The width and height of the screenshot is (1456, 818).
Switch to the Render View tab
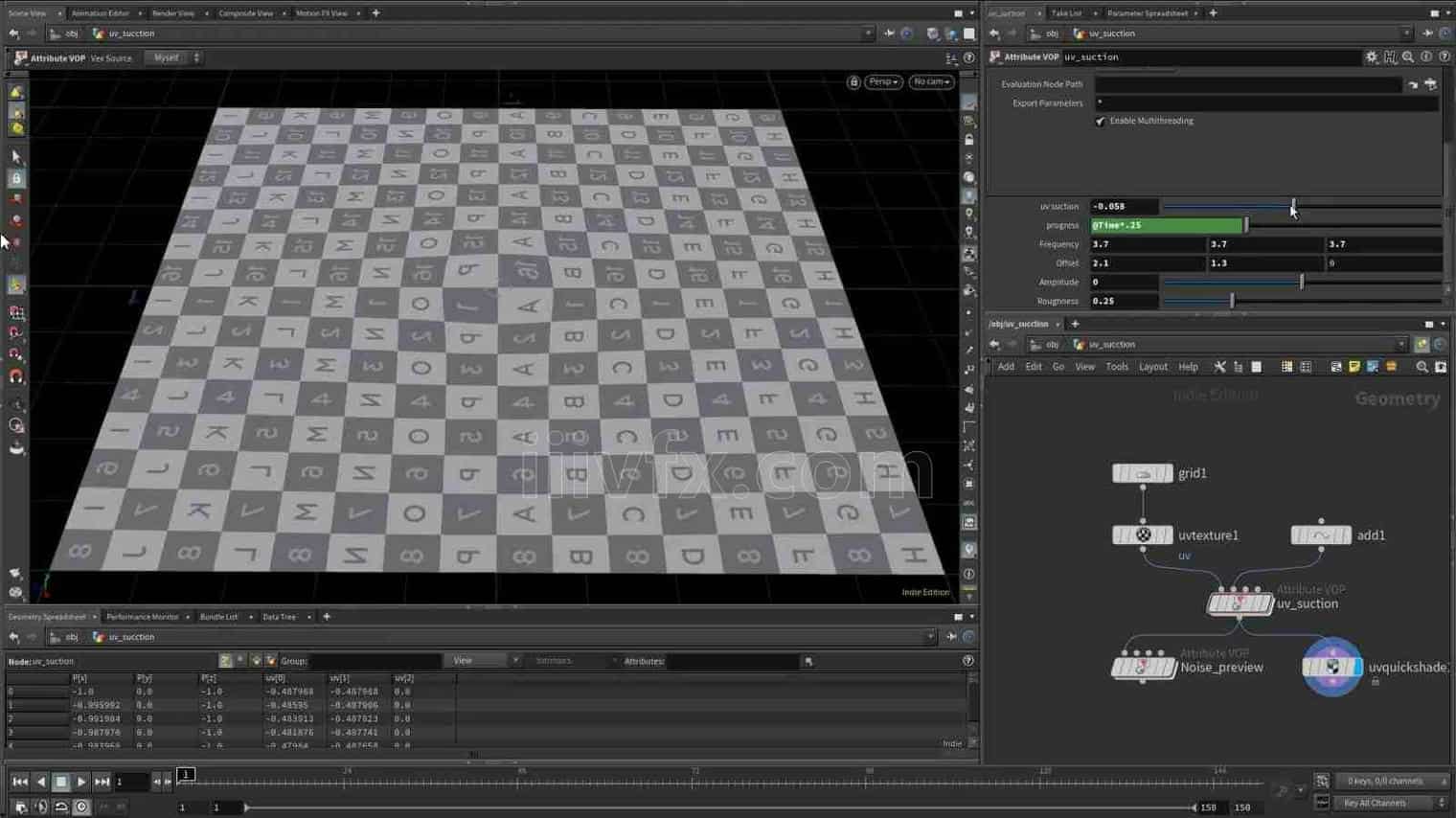click(x=172, y=13)
